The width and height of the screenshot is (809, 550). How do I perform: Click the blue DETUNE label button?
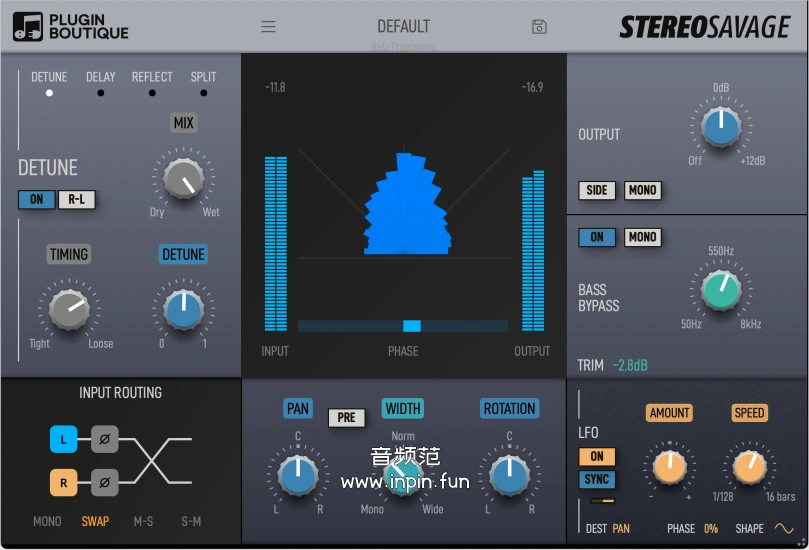183,254
